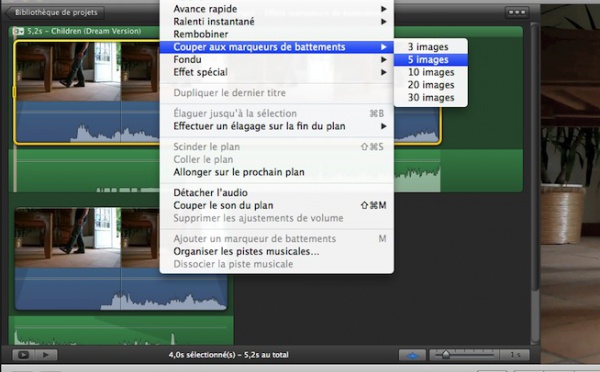This screenshot has width=600, height=372.
Task: Go back to Bibliothèque de projets
Action: click(x=54, y=12)
